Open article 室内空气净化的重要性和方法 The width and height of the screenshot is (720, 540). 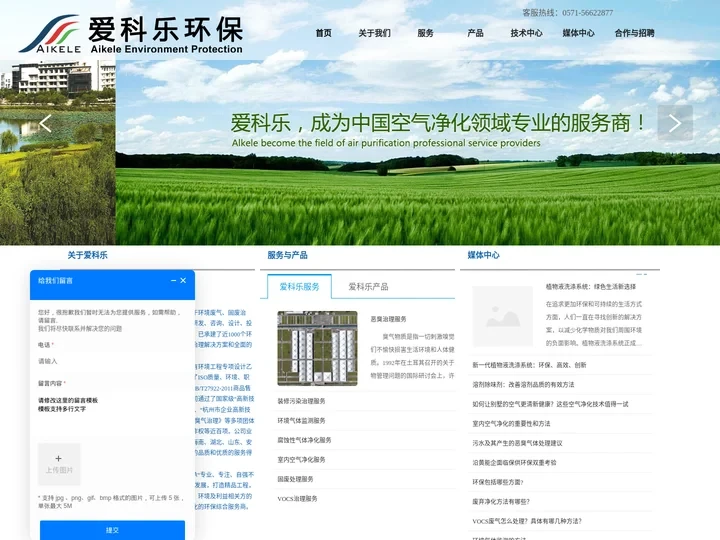pyautogui.click(x=511, y=423)
